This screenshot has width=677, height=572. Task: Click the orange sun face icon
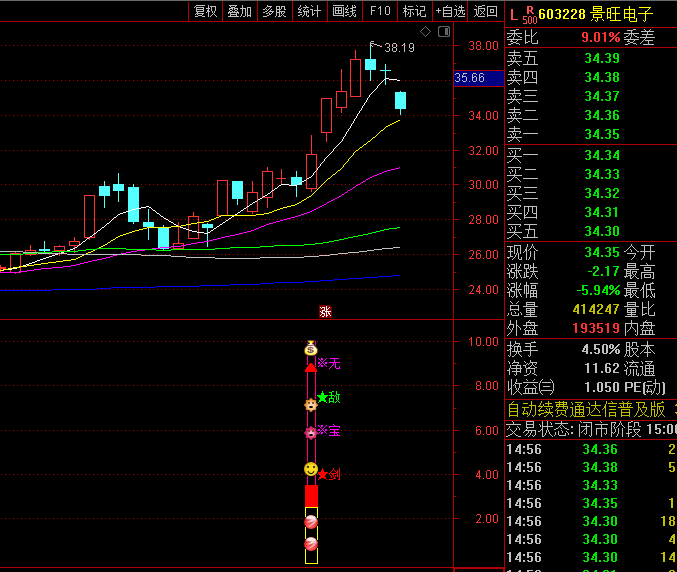[x=311, y=405]
